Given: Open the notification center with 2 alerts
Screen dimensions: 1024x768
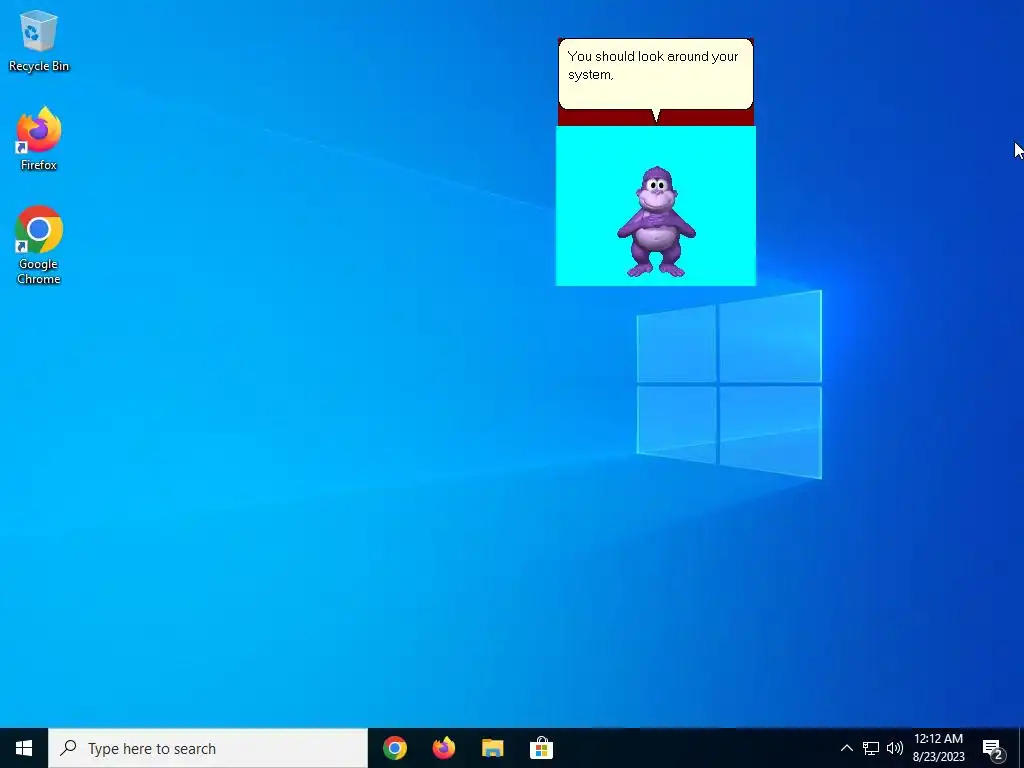Looking at the screenshot, I should 993,748.
